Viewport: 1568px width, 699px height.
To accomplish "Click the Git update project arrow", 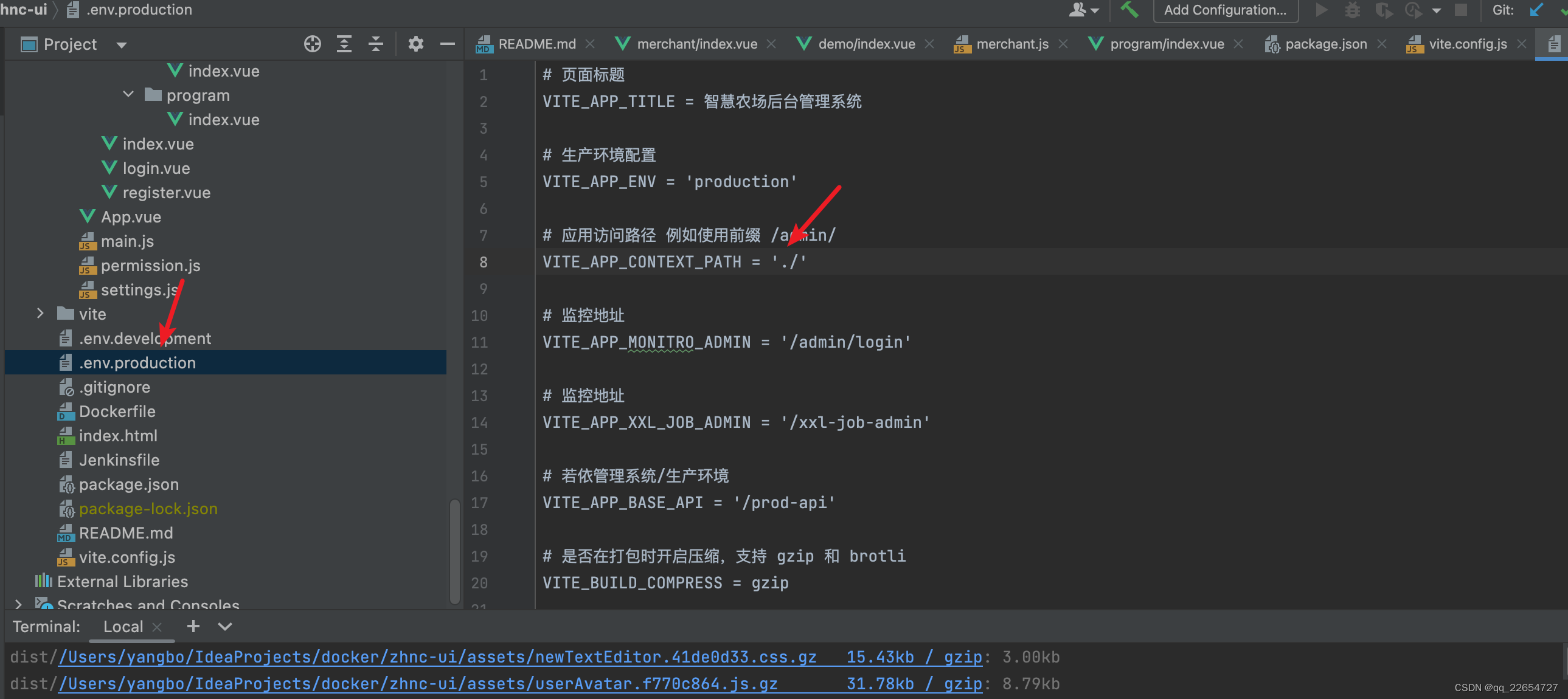I will click(1536, 10).
